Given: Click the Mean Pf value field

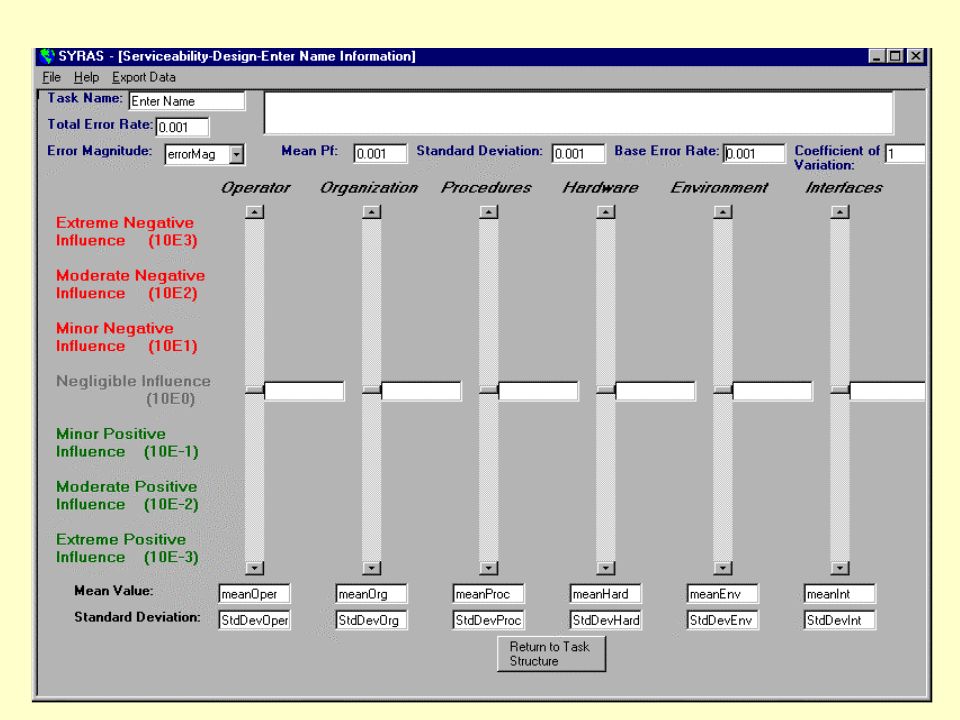Looking at the screenshot, I should coord(380,154).
